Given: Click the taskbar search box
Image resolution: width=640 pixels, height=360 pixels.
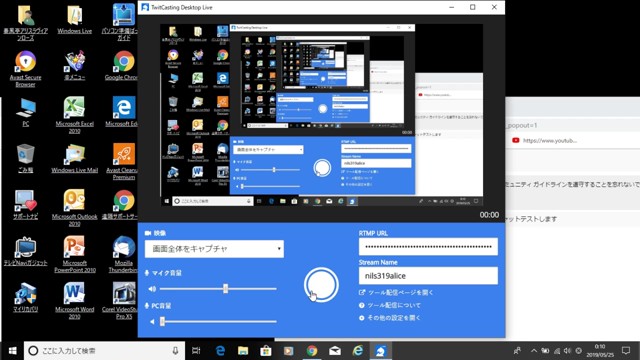Looking at the screenshot, I should point(104,351).
